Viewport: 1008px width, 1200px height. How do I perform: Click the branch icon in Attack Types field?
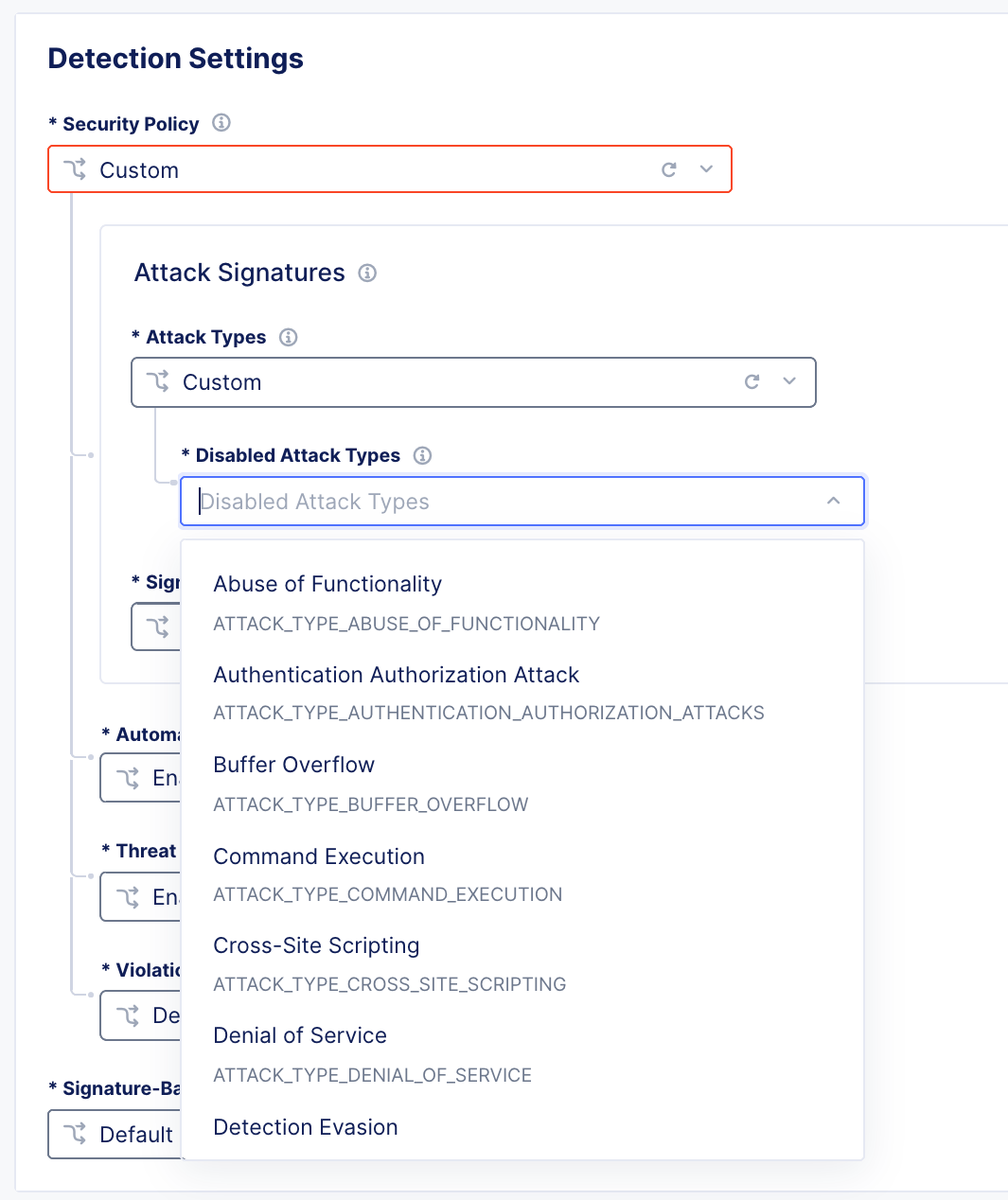point(158,381)
